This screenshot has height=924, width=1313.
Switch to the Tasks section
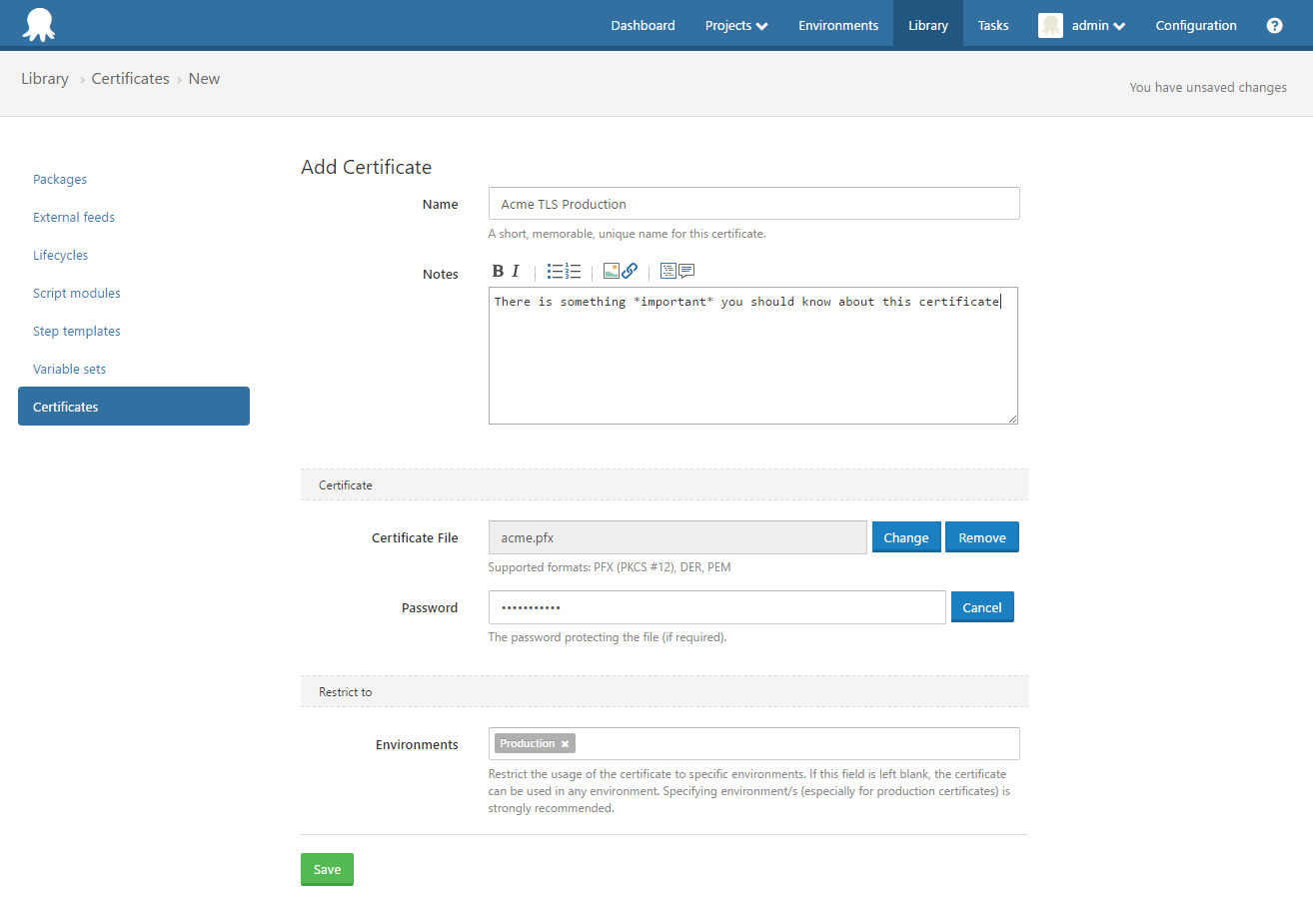point(992,25)
